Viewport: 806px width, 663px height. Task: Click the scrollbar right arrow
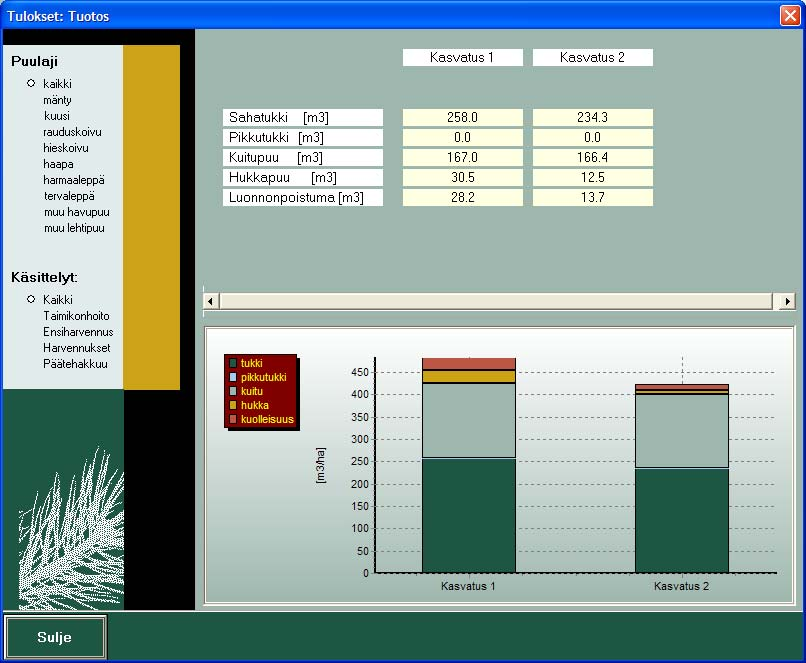tap(787, 301)
